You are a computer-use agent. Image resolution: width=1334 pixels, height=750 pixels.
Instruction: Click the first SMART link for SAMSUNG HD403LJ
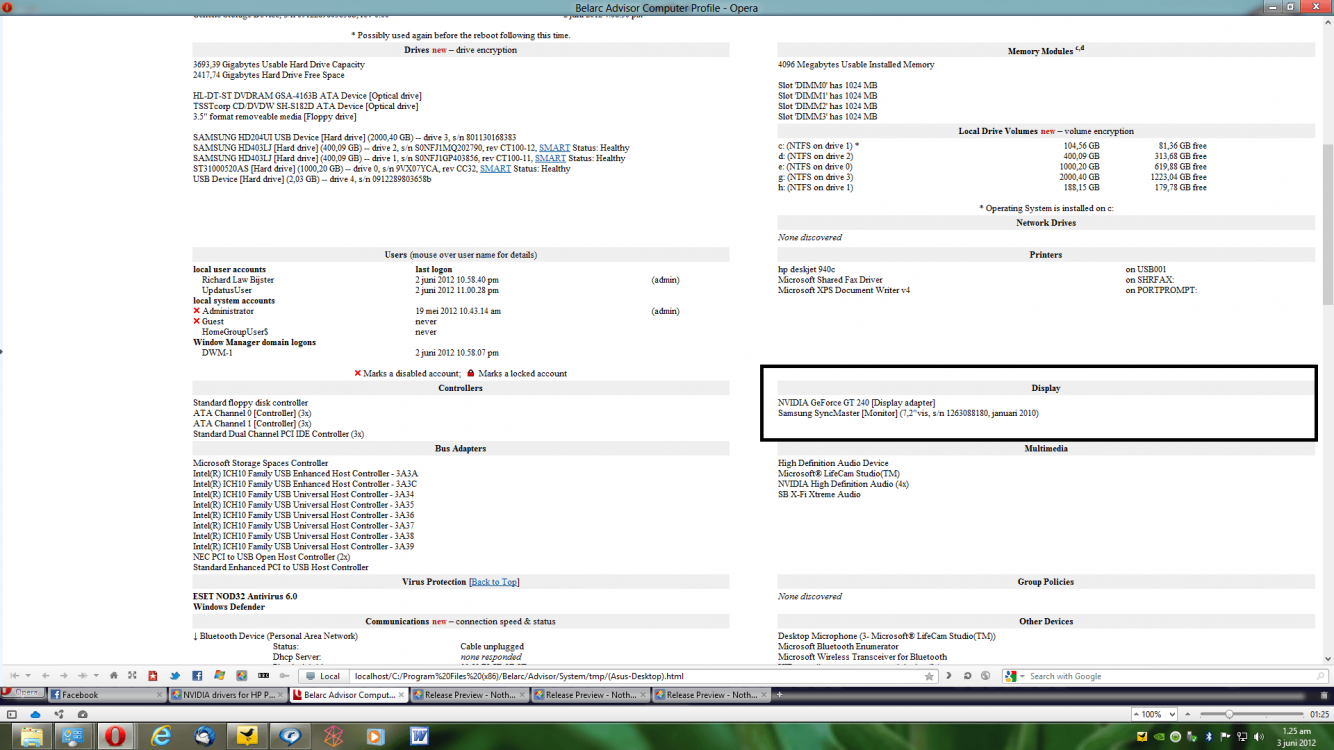click(554, 148)
